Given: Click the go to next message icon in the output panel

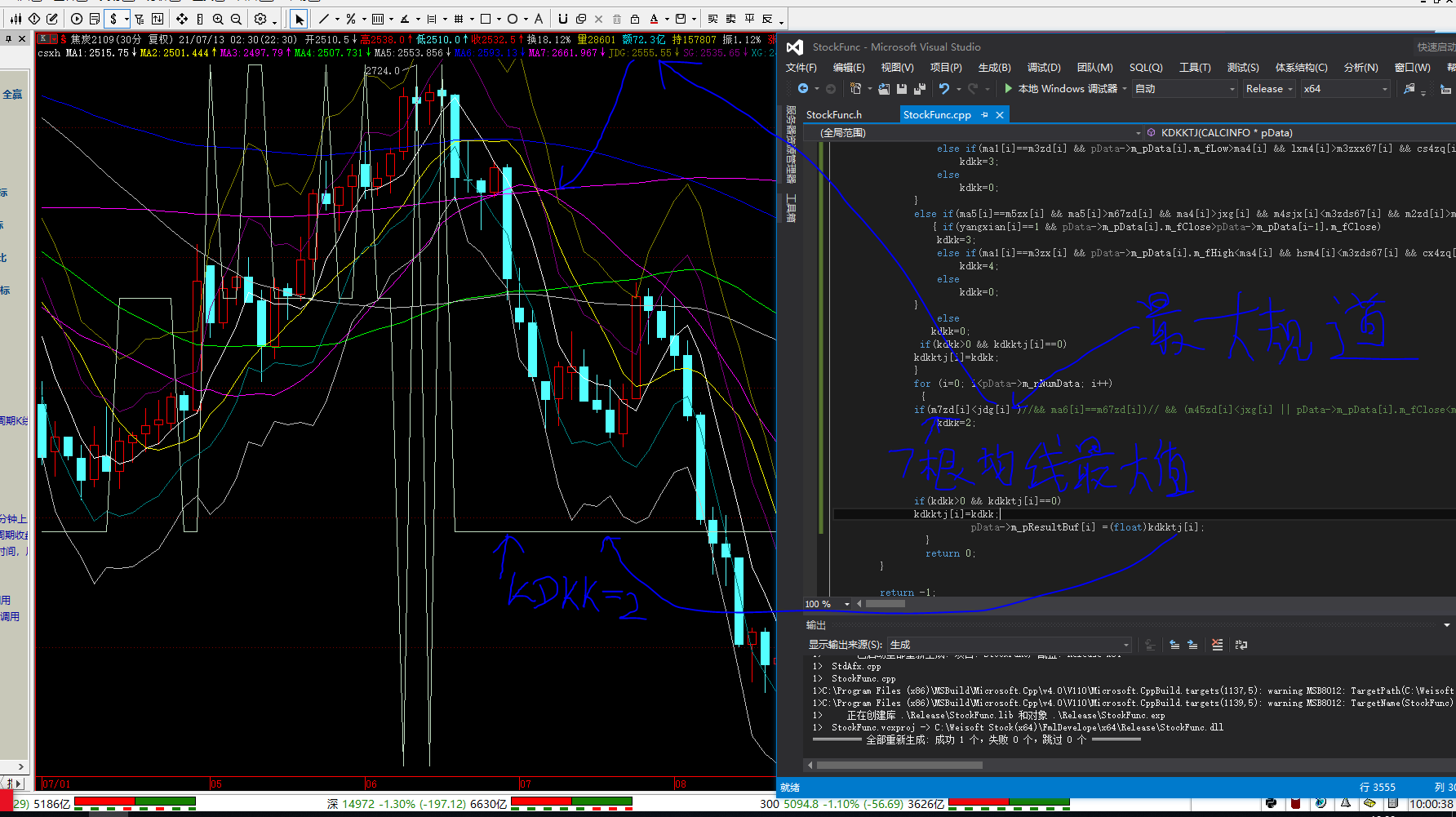Looking at the screenshot, I should coord(1192,645).
